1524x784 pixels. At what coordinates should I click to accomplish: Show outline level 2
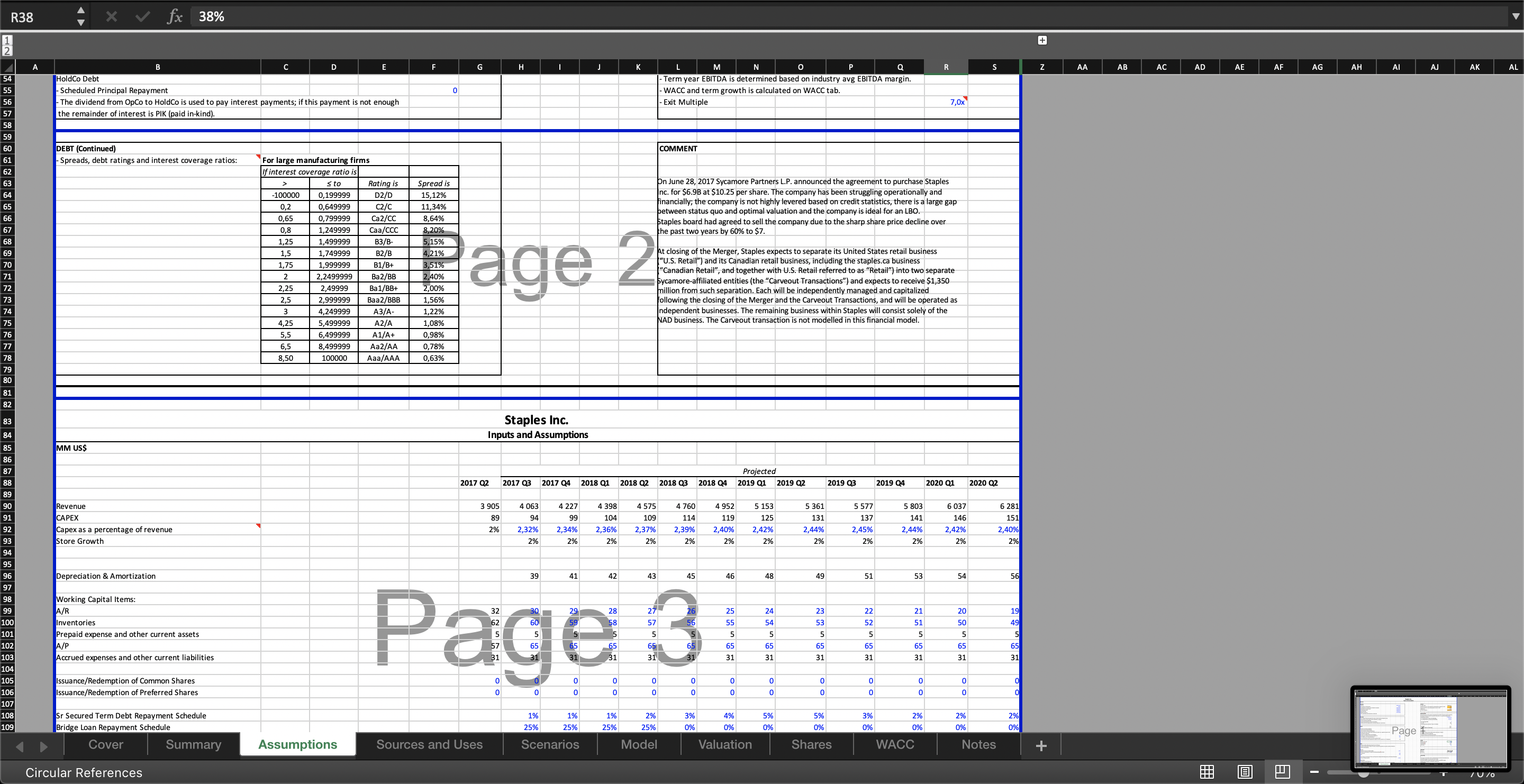coord(6,51)
